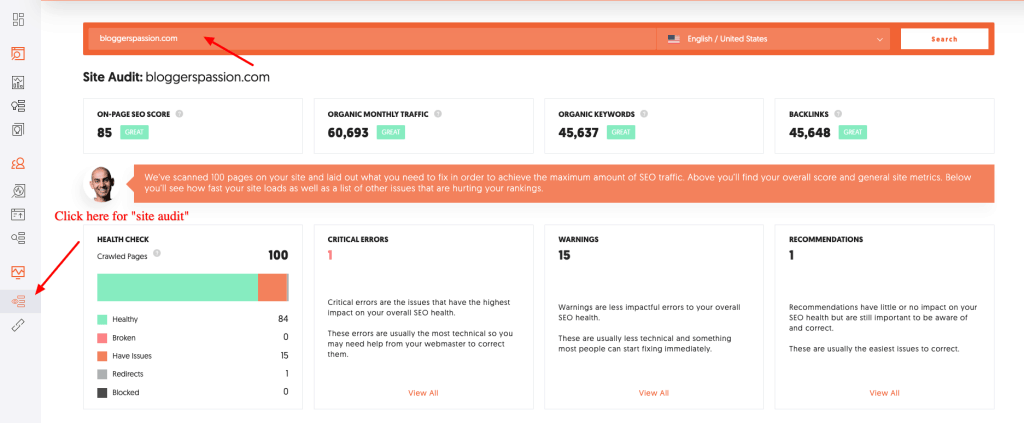Image resolution: width=1024 pixels, height=423 pixels.
Task: Click the green Healthy legend swatch
Action: tap(102, 319)
